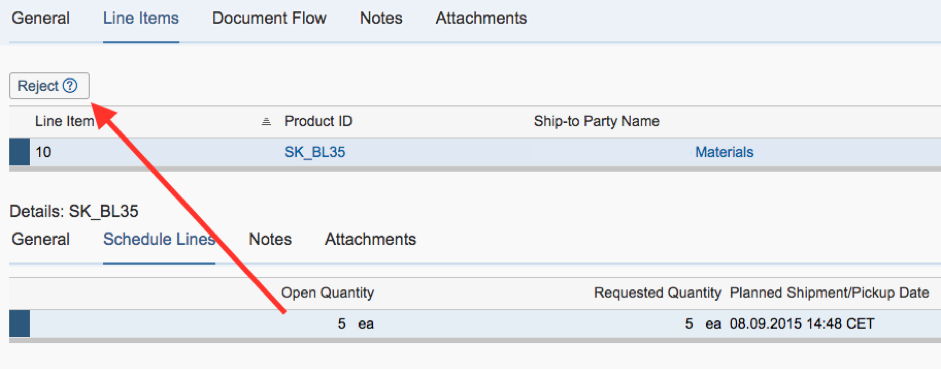Open the details Notes tab
The height and width of the screenshot is (369, 941).
[x=270, y=239]
